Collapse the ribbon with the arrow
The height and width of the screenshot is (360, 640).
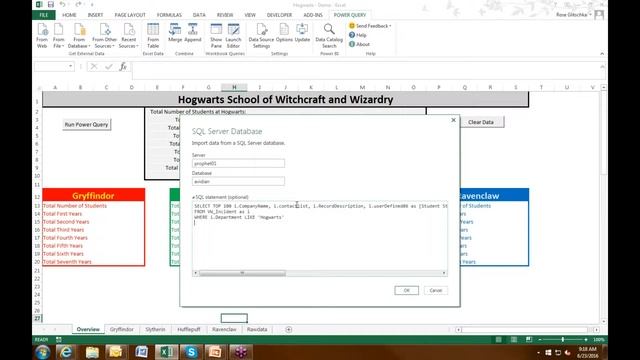click(x=602, y=53)
